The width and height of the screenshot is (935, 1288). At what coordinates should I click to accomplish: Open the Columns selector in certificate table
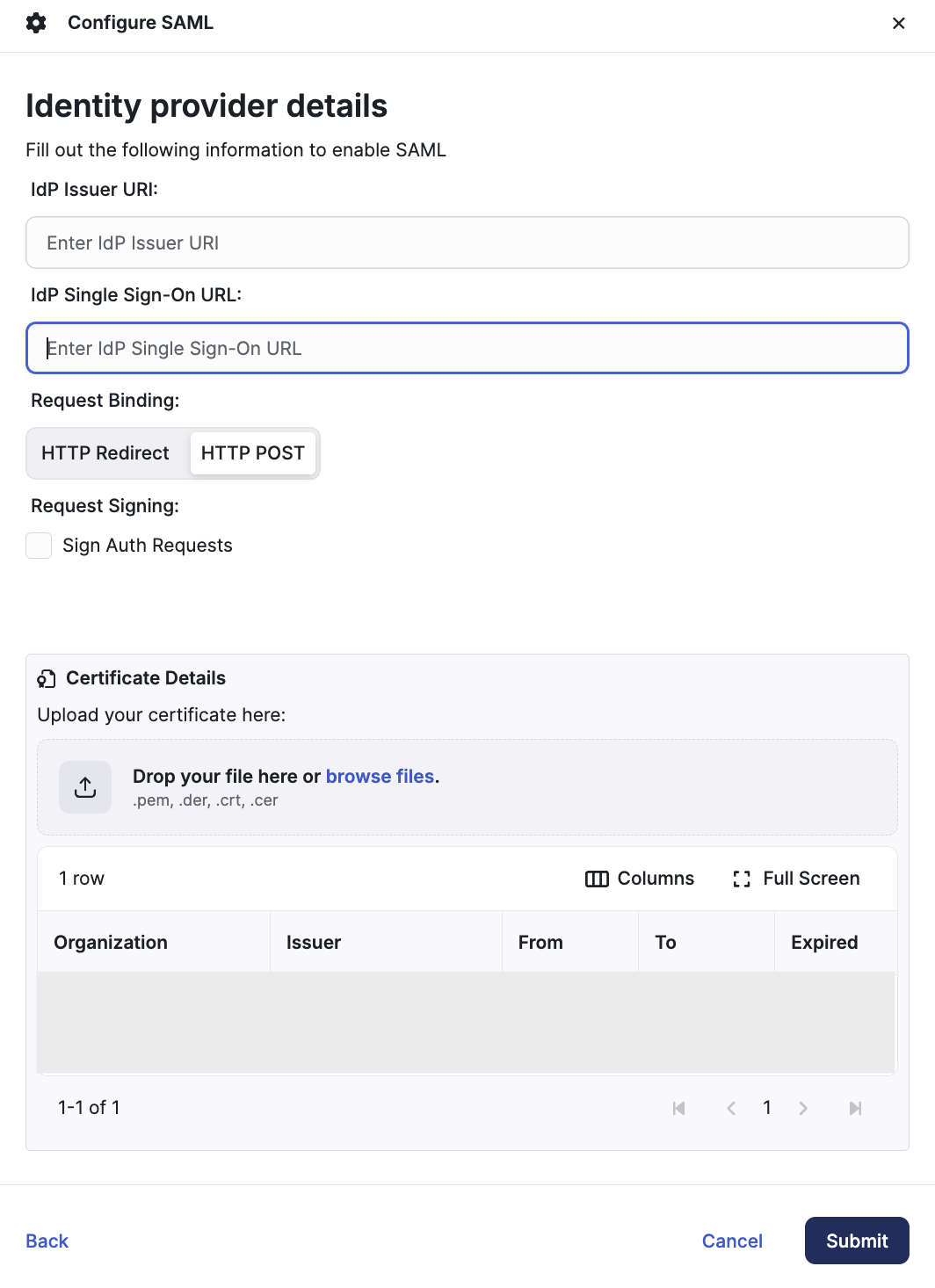click(x=640, y=879)
